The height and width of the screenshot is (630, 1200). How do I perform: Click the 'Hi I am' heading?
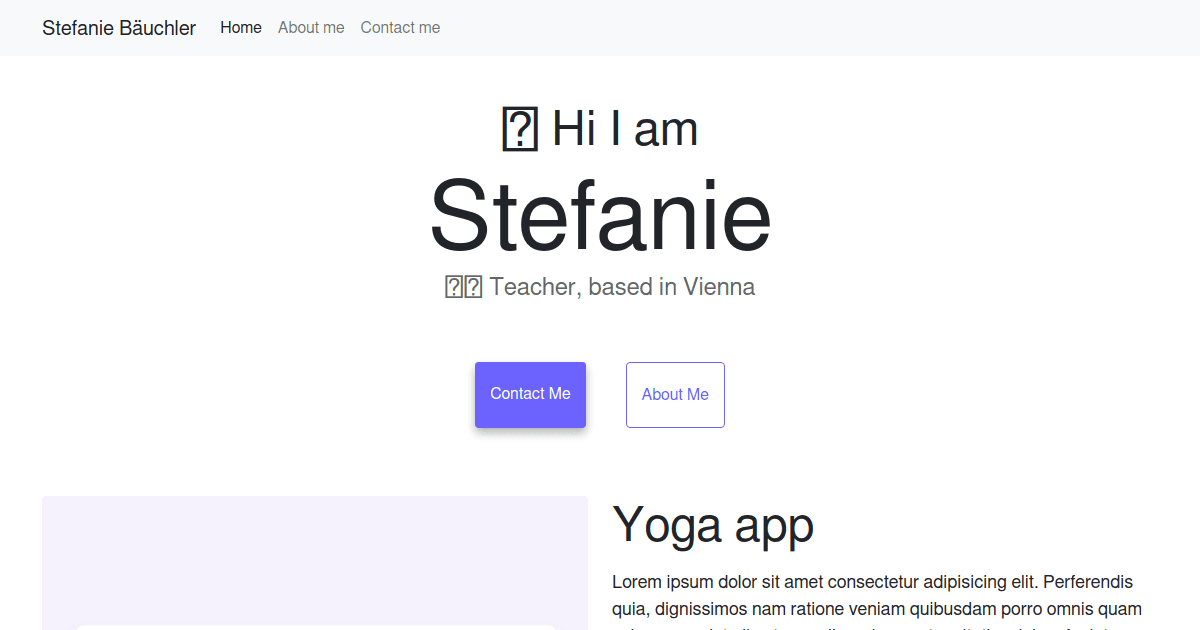(x=600, y=129)
